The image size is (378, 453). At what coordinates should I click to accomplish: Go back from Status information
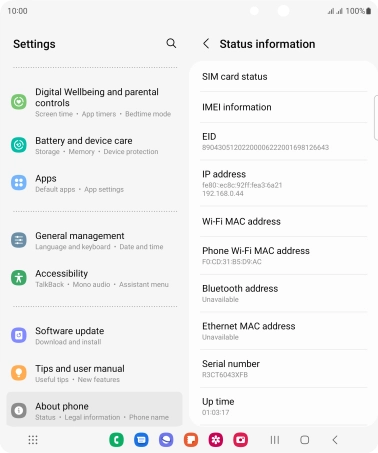click(x=206, y=43)
